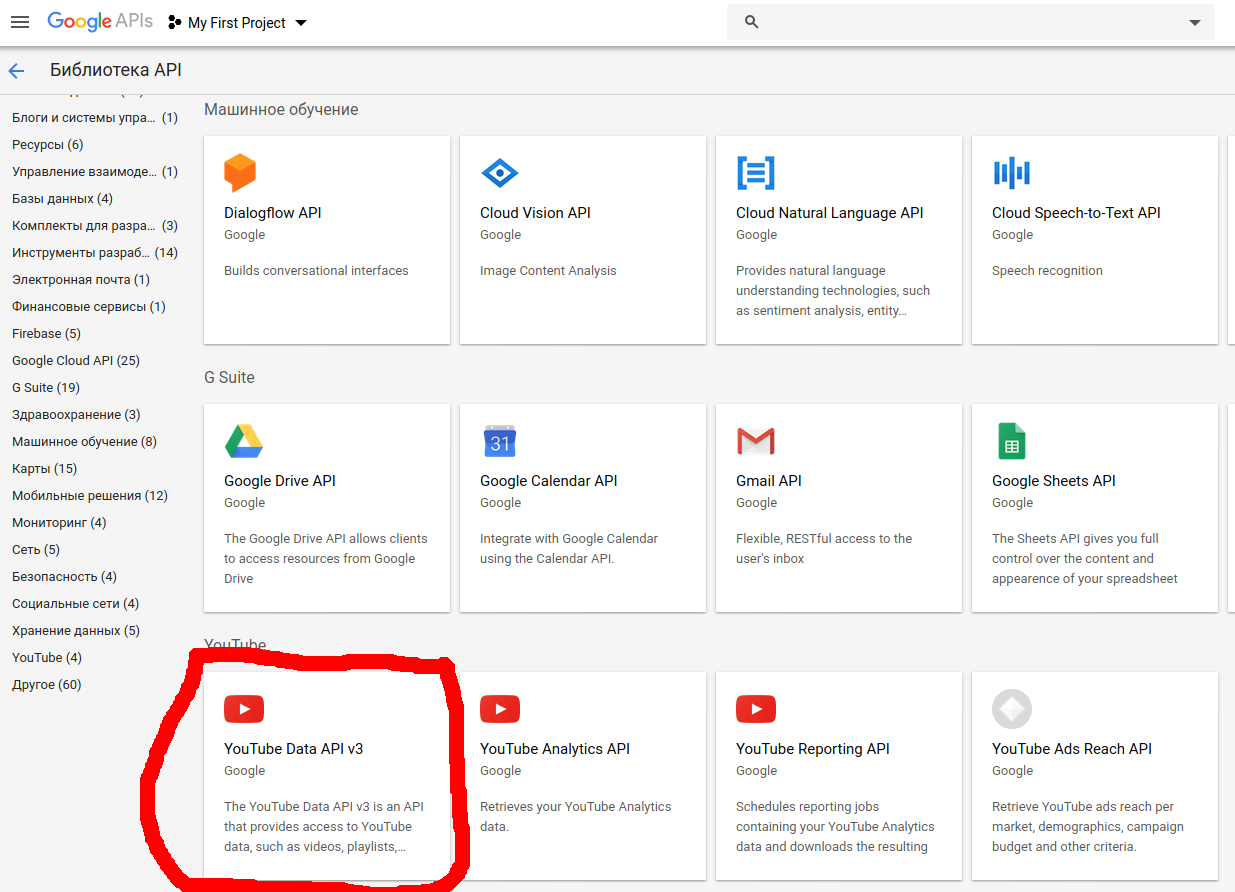Click the Машинное обучение section heading
The height and width of the screenshot is (892, 1235).
[x=281, y=109]
